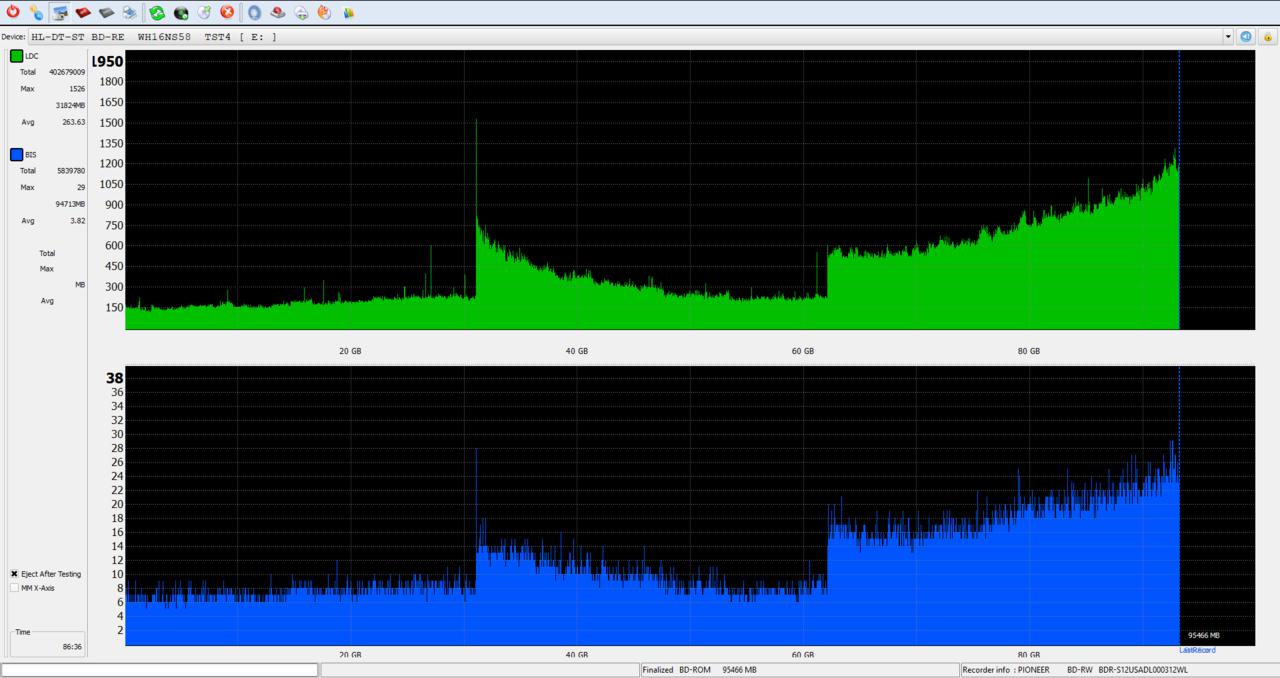Viewport: 1280px width, 678px height.
Task: Click the green refresh arrows icon
Action: (157, 12)
